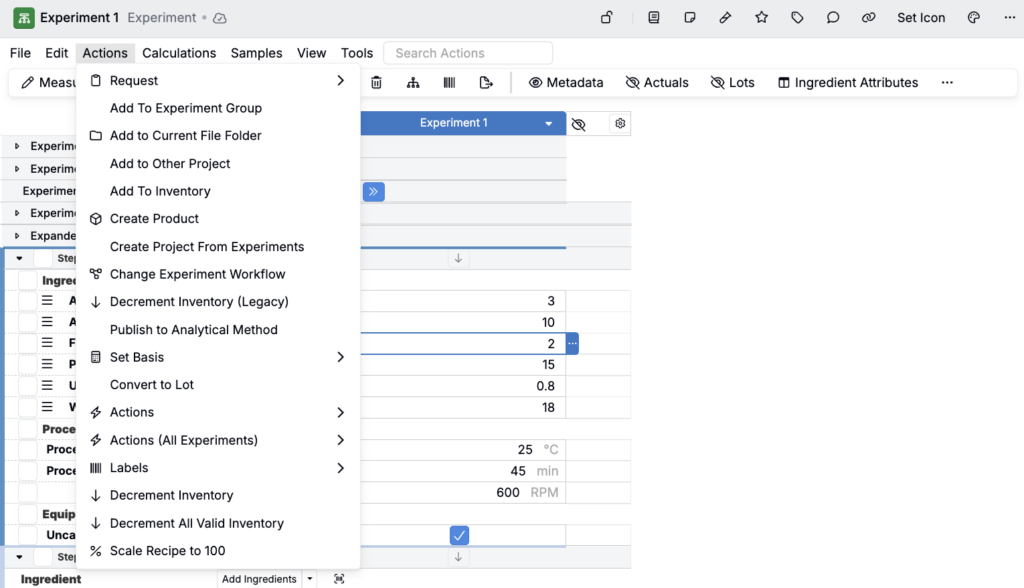This screenshot has width=1024, height=588.
Task: Open the comments speech bubble icon
Action: (833, 18)
